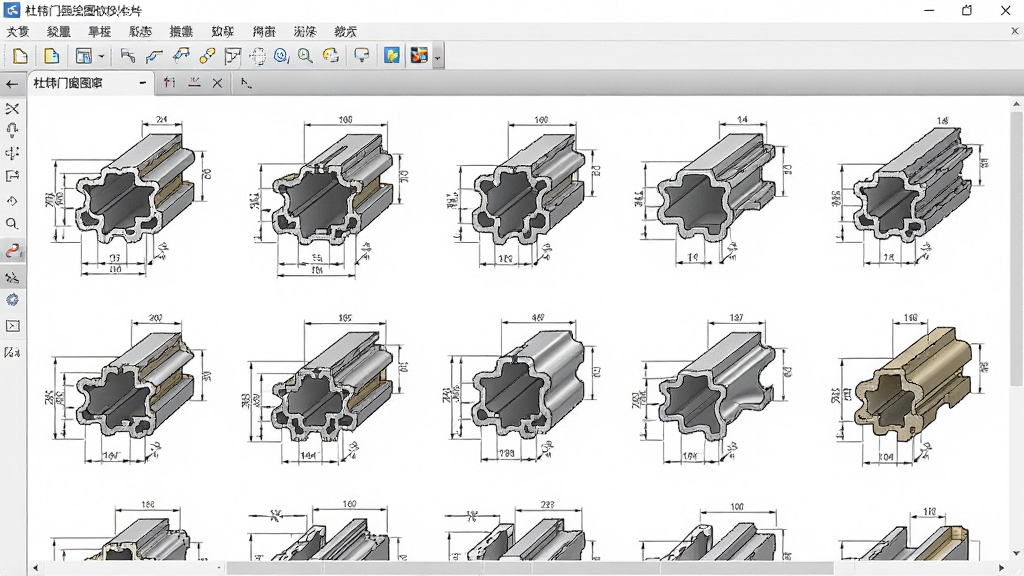
Task: Open the rightmost menu in menu bar
Action: [x=345, y=31]
